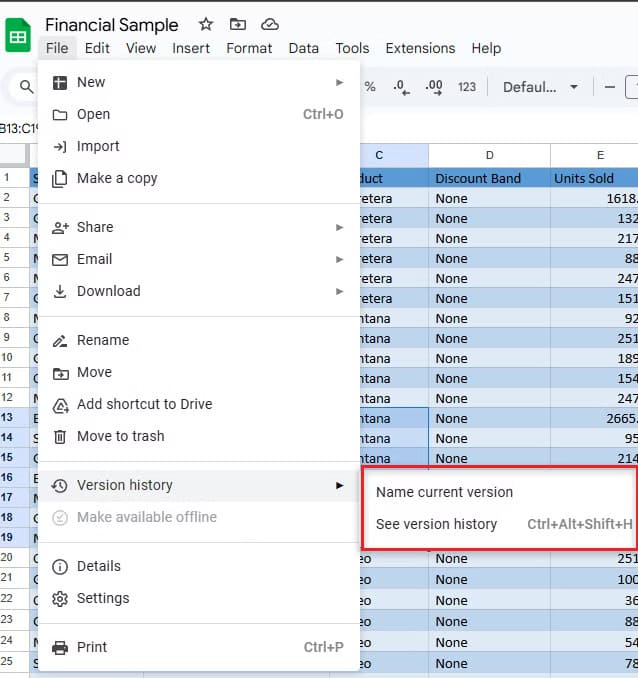Screen dimensions: 638x678
Task: Click the Google Sheets home logo
Action: coord(19,36)
